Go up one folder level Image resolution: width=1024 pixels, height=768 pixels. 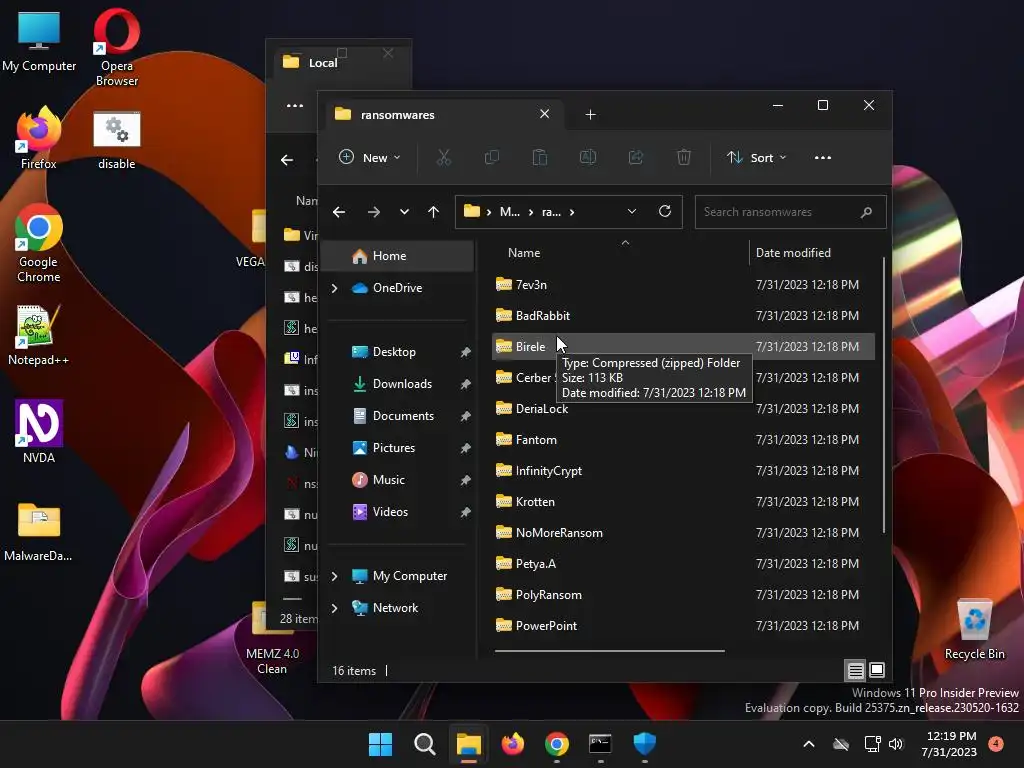[434, 212]
